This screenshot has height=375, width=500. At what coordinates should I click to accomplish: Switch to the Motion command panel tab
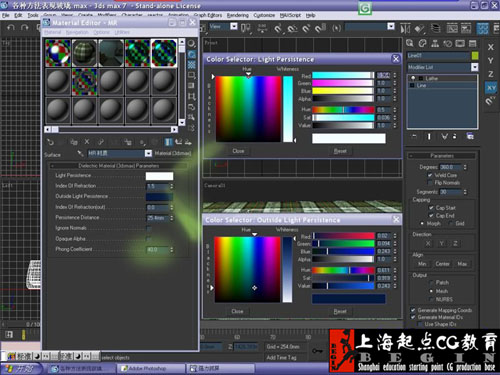pyautogui.click(x=447, y=43)
